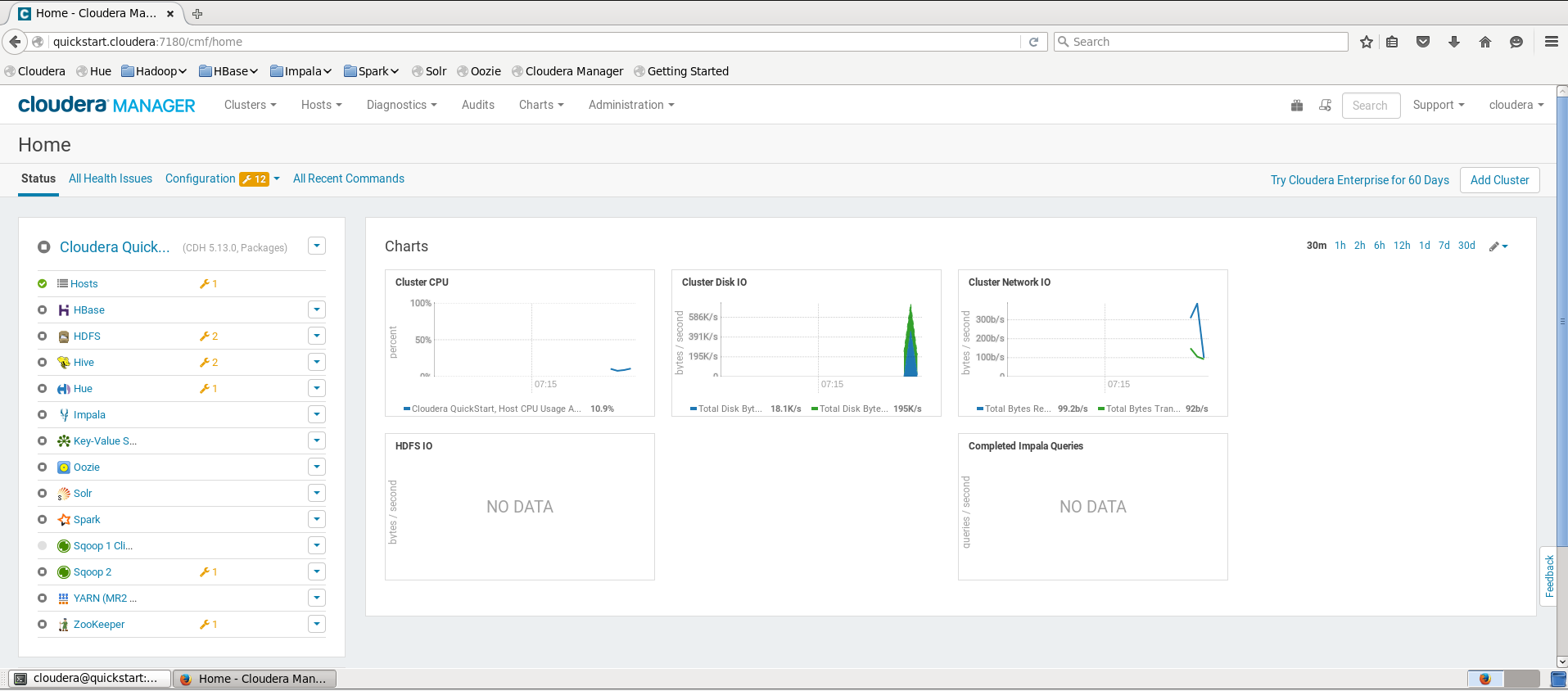Switch to cloudera@quickstart terminal in taskbar
Image resolution: width=1568 pixels, height=691 pixels.
[x=89, y=678]
